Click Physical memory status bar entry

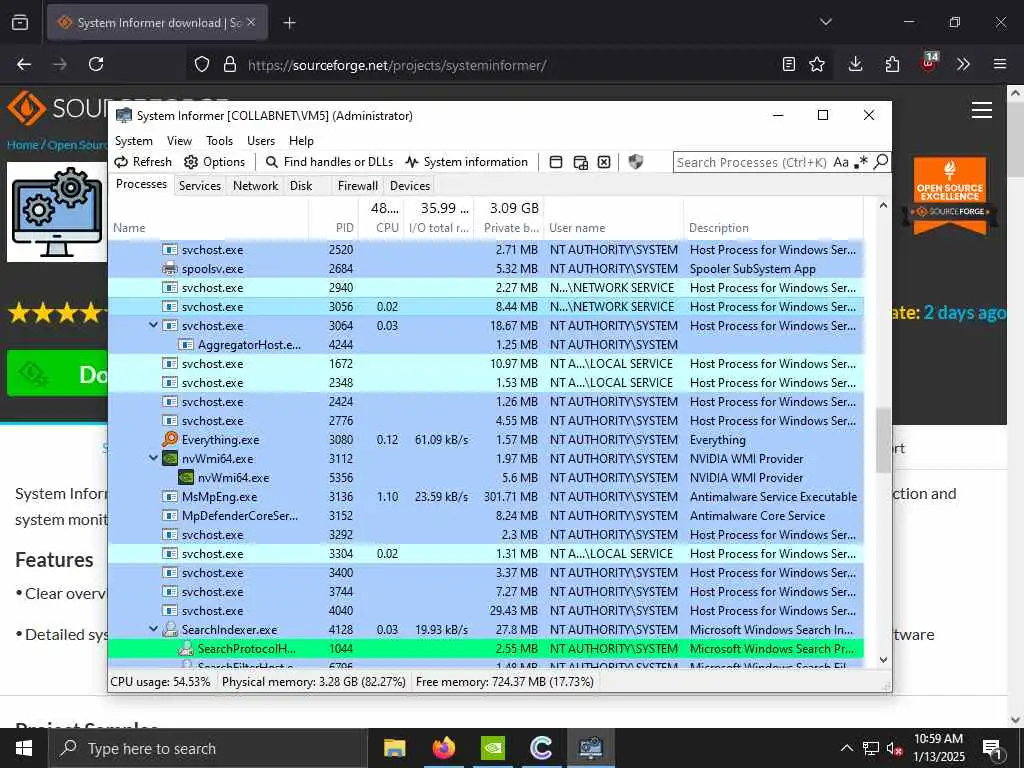(x=314, y=682)
